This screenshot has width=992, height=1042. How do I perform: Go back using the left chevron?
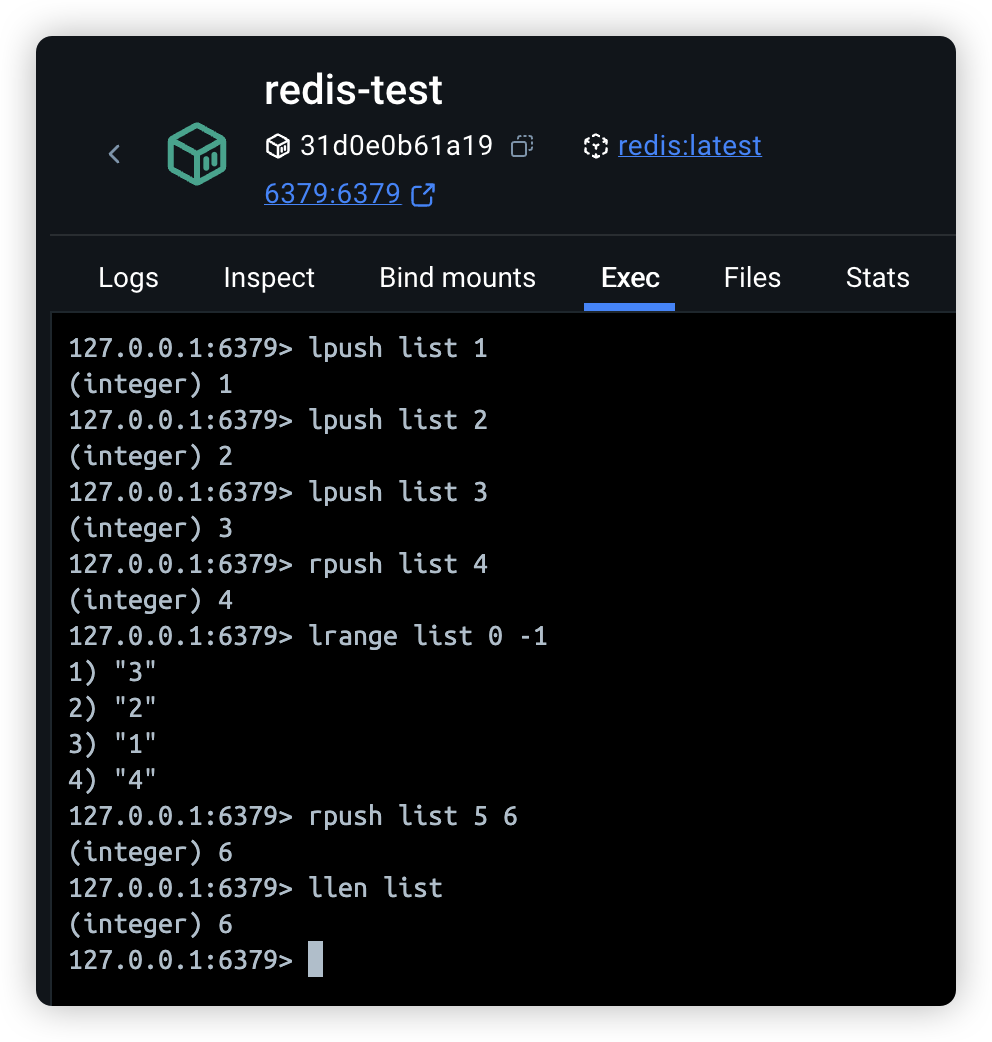(114, 154)
